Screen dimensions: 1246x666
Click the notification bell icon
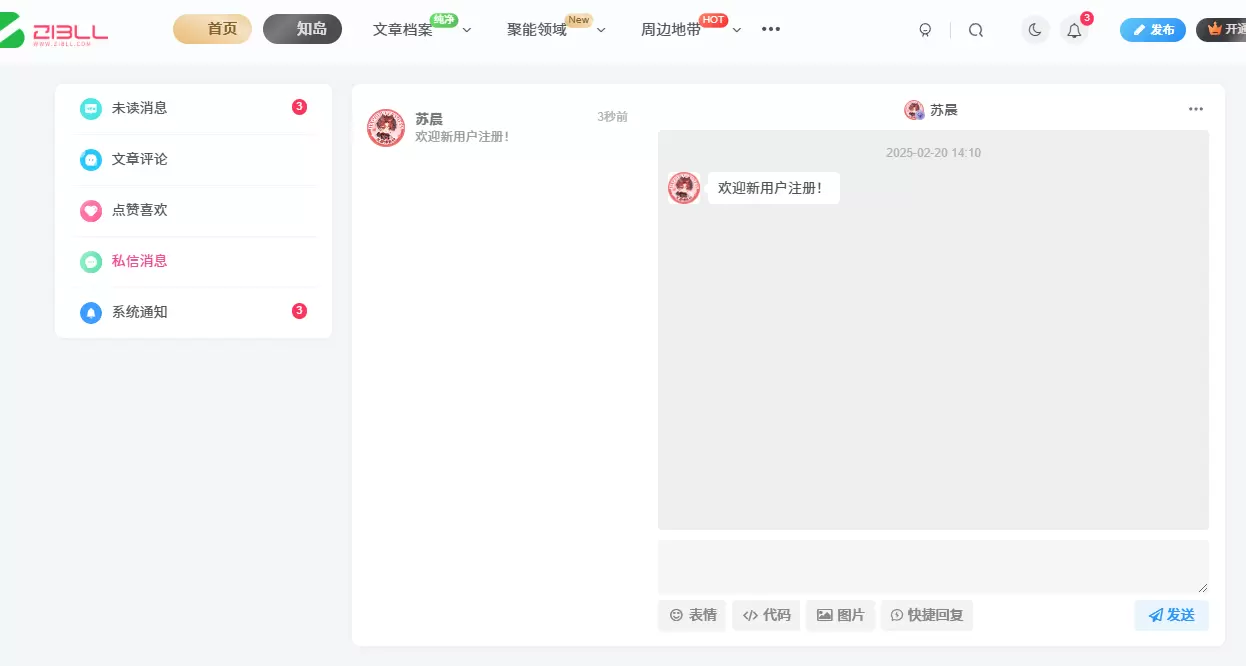pos(1074,30)
